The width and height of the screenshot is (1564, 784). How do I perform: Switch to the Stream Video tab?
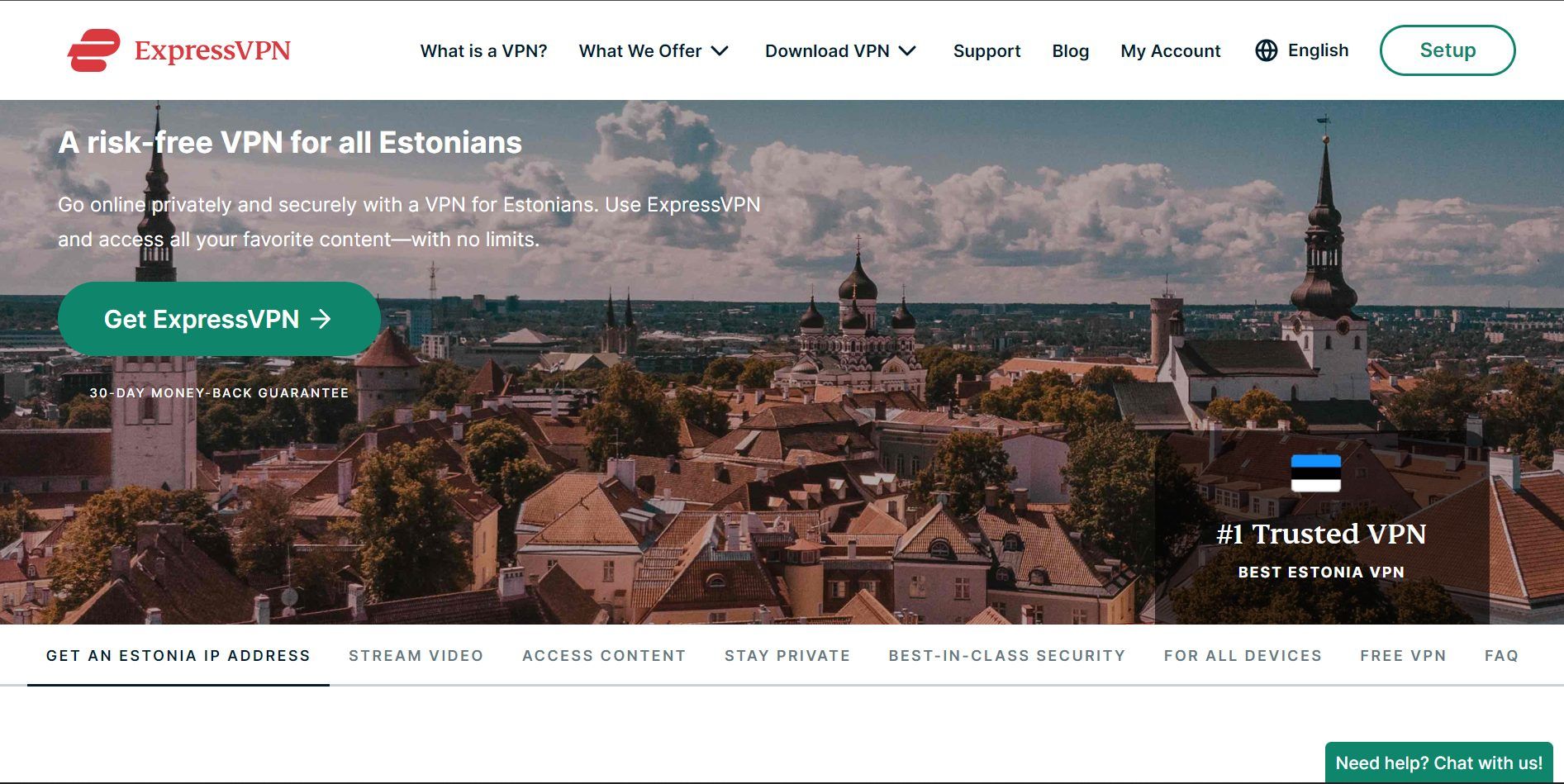click(x=416, y=656)
